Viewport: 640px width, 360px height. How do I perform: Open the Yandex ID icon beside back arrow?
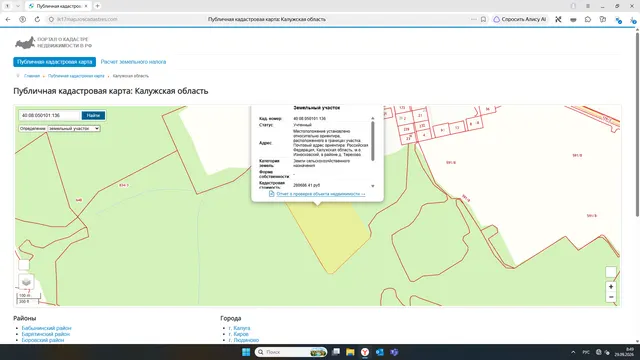coord(22,19)
